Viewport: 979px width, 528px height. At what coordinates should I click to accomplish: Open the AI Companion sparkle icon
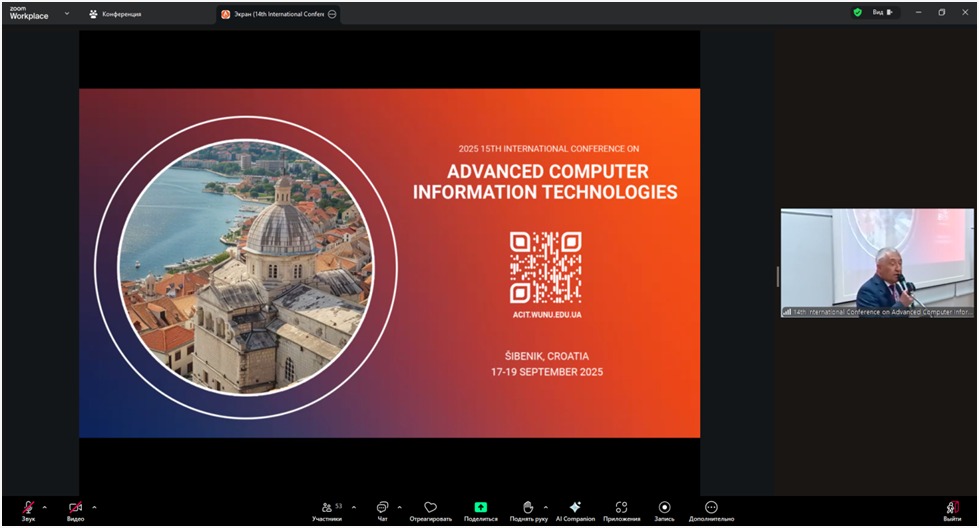tap(575, 507)
